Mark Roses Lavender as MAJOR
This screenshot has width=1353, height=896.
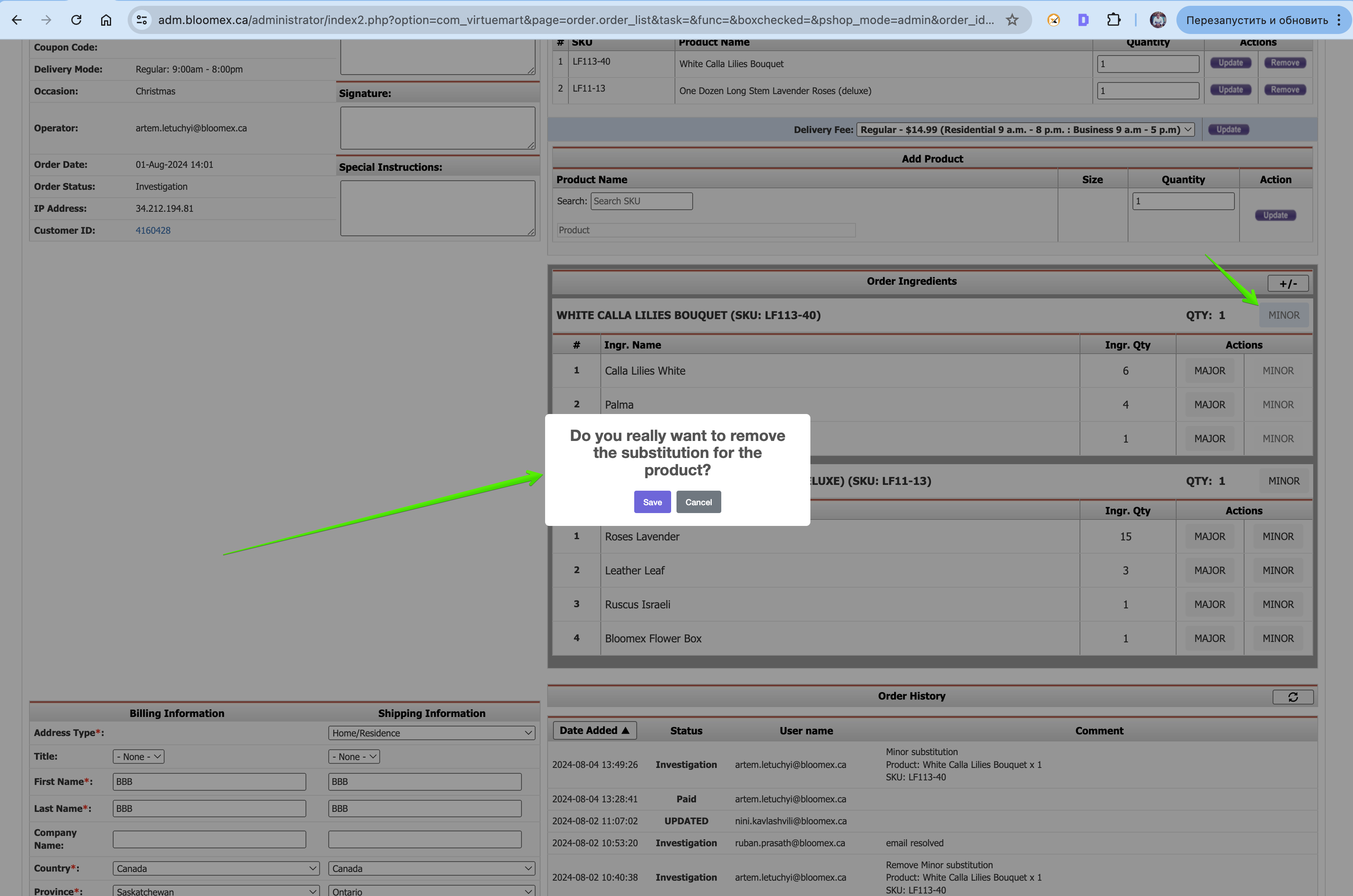point(1210,537)
